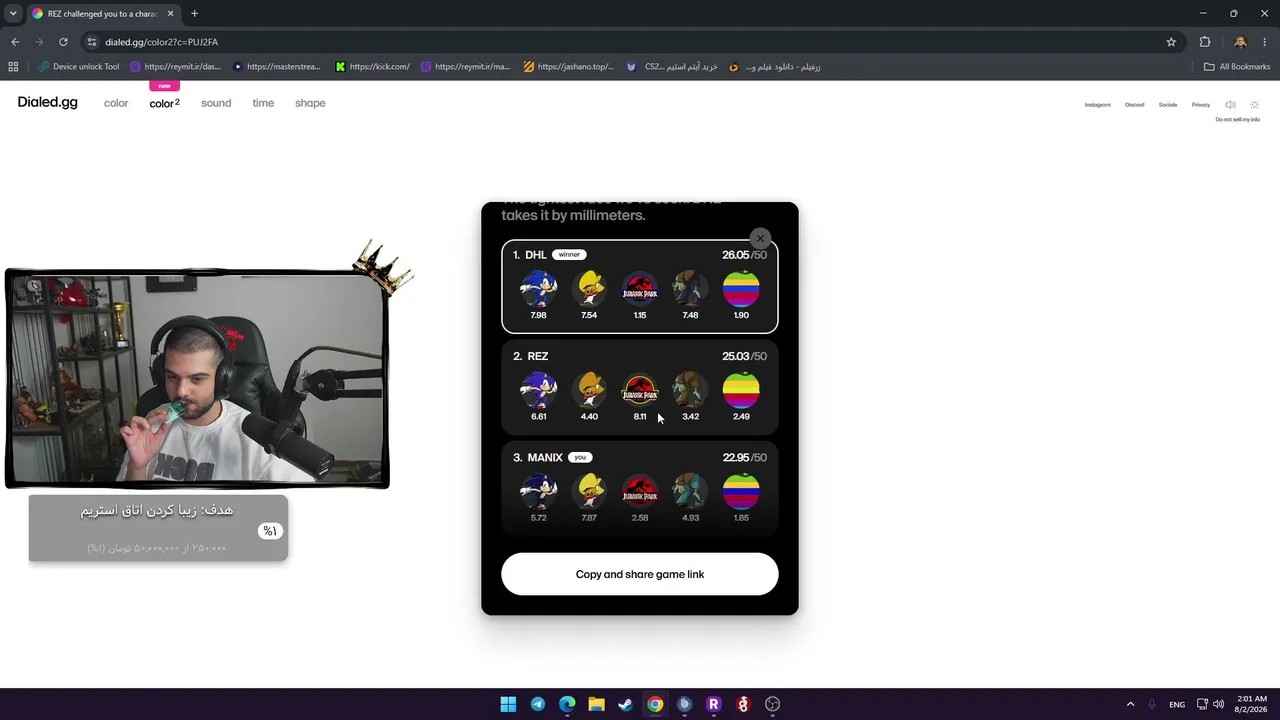Open the shape game tab
The height and width of the screenshot is (720, 1280).
pyautogui.click(x=310, y=103)
